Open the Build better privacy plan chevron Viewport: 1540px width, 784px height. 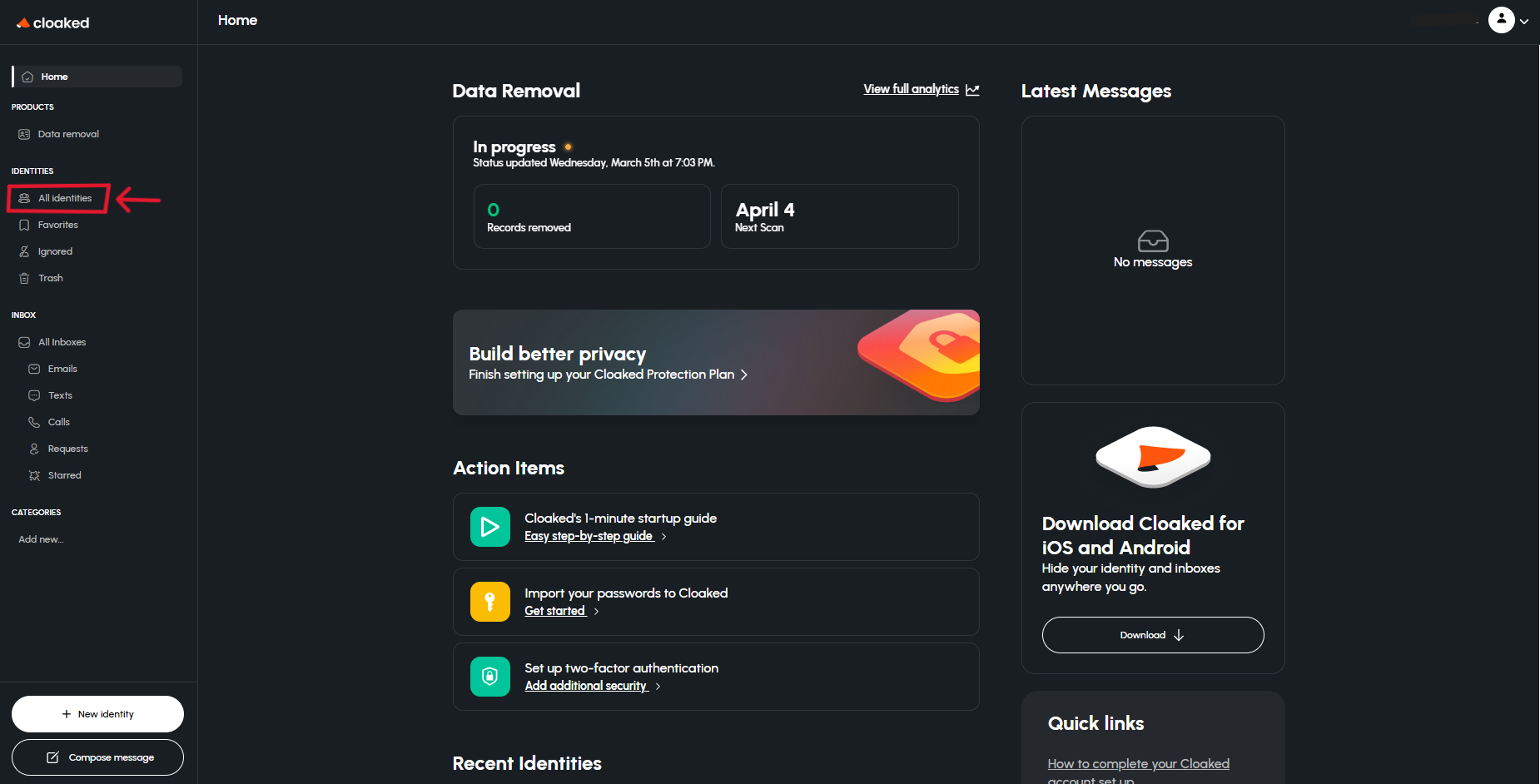pyautogui.click(x=744, y=375)
